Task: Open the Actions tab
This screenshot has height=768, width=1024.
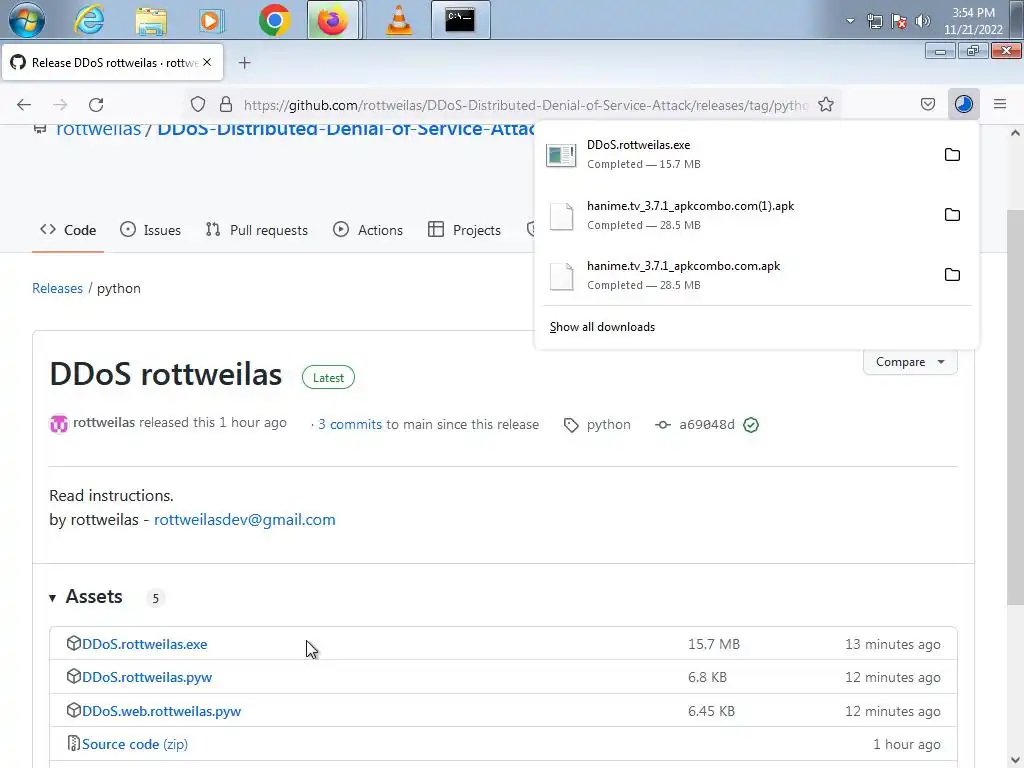Action: click(x=368, y=230)
